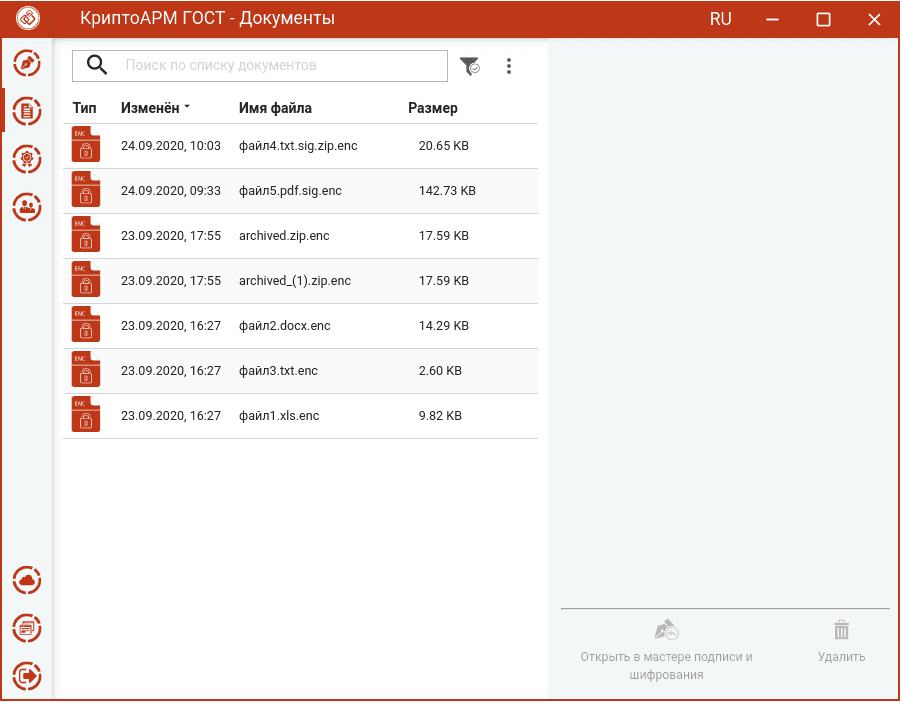Click the ENC file icon for файл3.txt.enc
902x702 pixels.
point(86,369)
